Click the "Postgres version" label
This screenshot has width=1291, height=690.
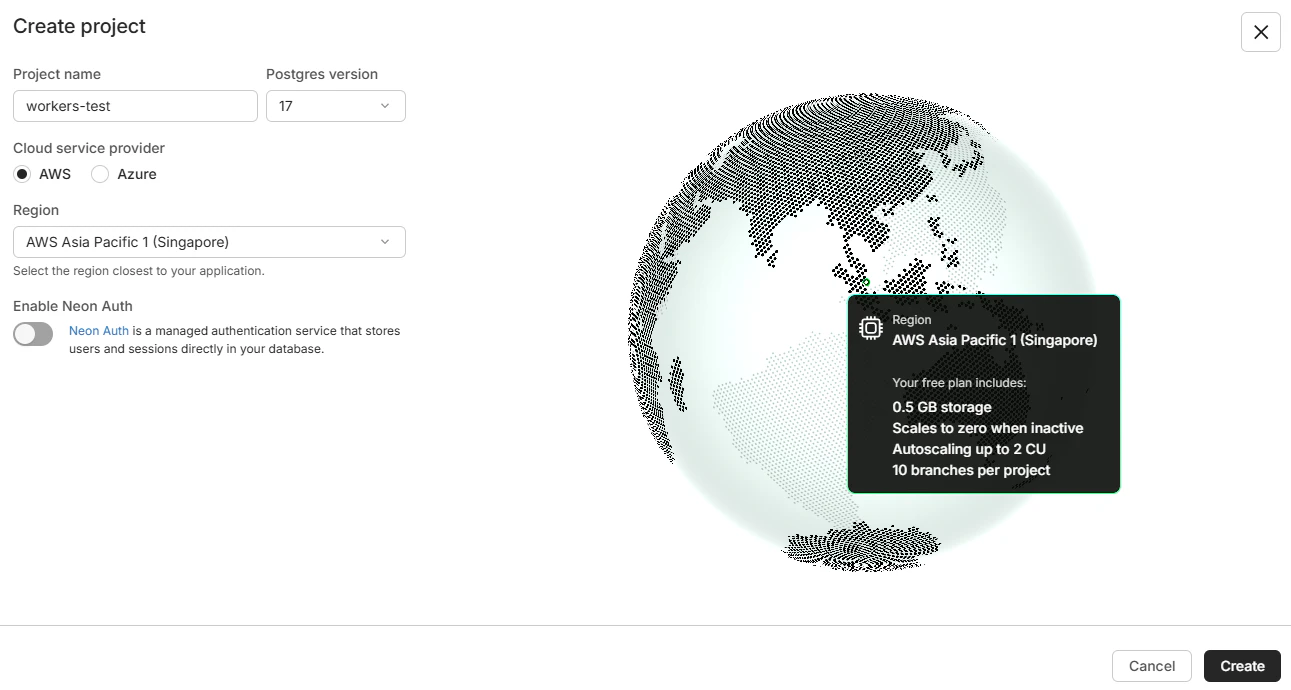coord(322,74)
